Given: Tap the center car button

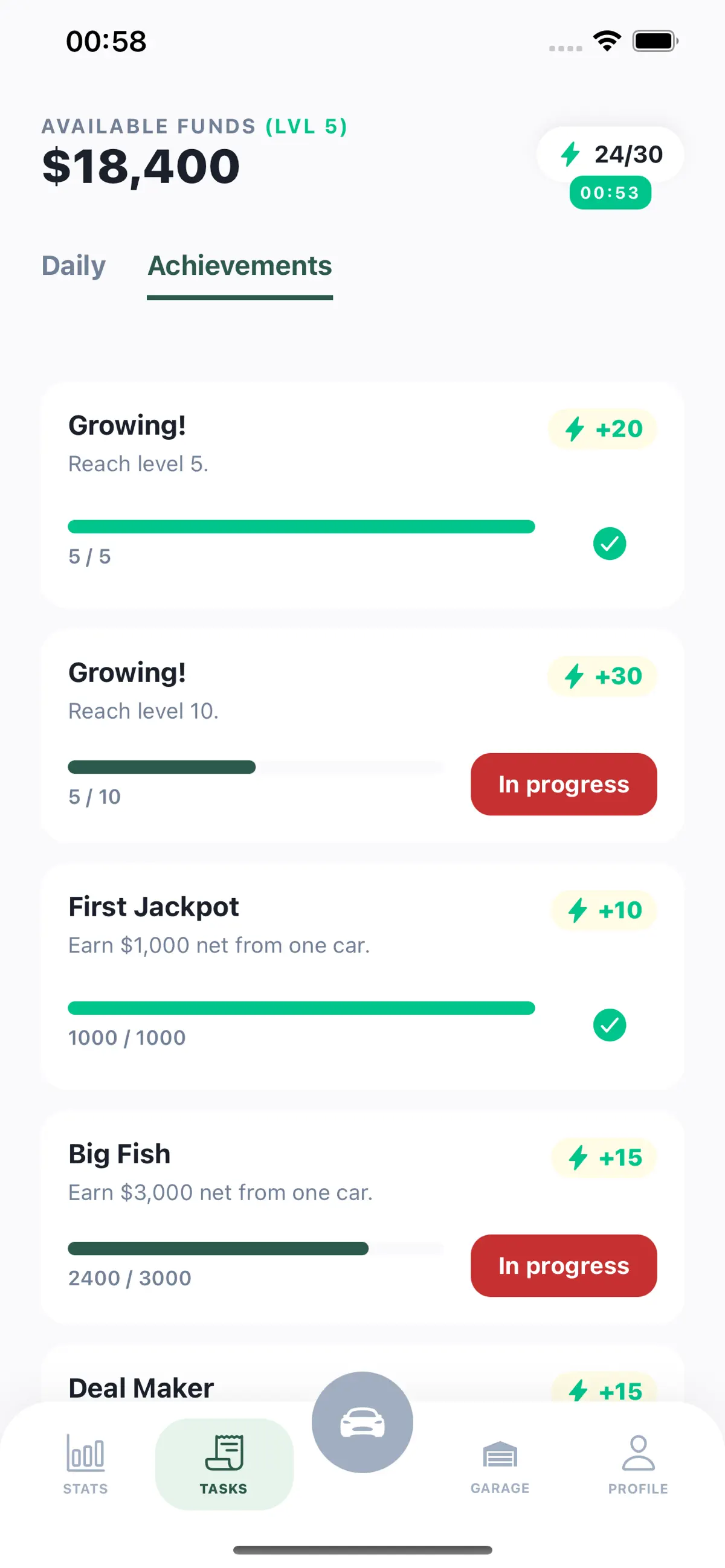Looking at the screenshot, I should 362,1422.
